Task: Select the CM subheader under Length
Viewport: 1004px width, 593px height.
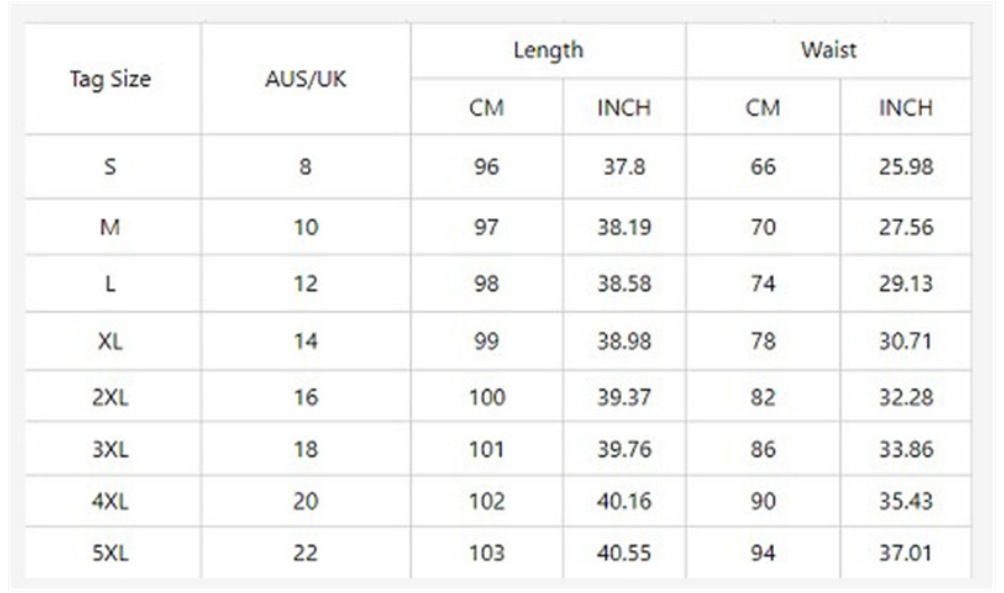Action: click(486, 108)
